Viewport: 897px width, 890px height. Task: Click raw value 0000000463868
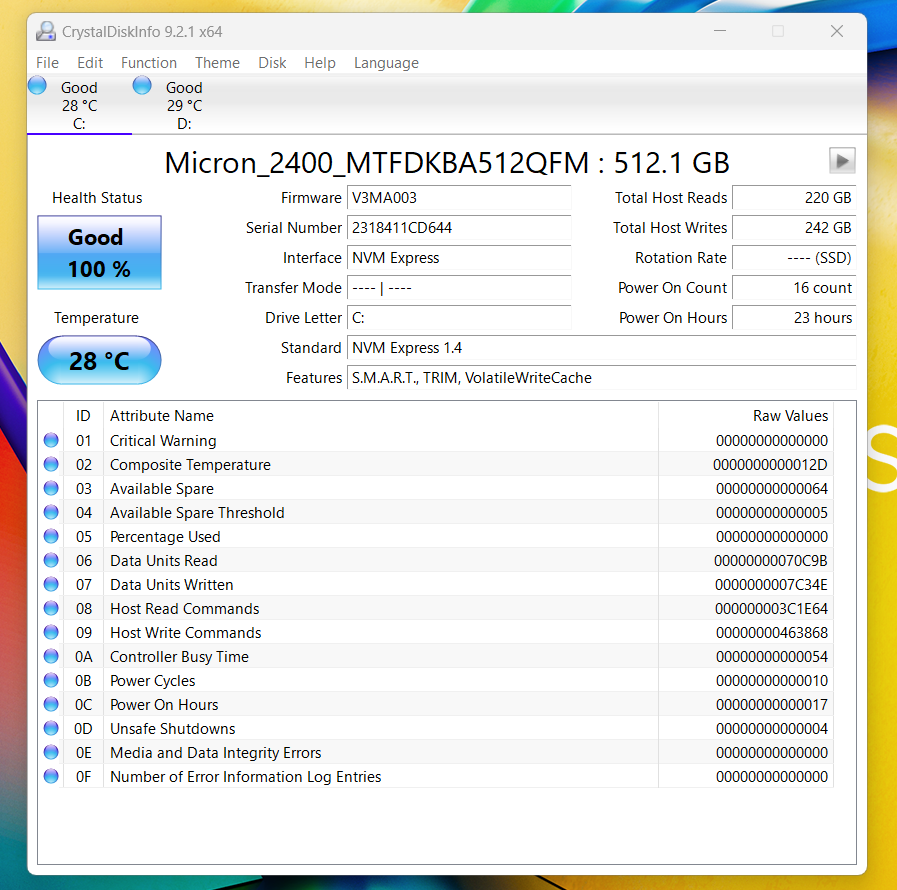pos(772,633)
